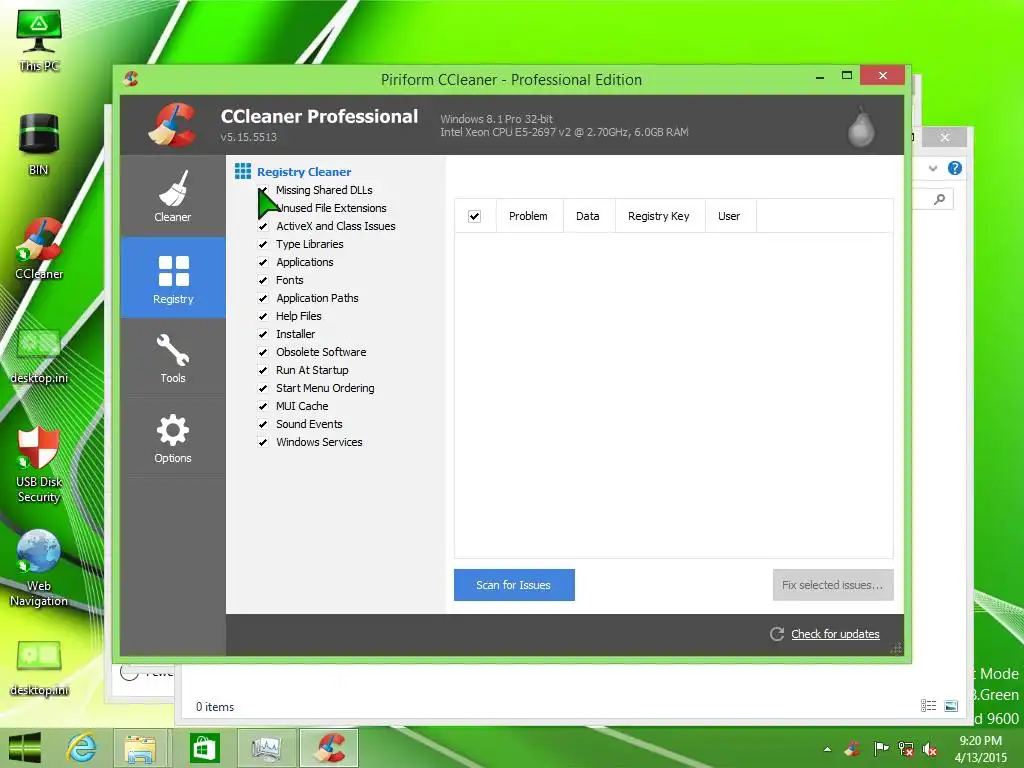This screenshot has height=768, width=1024.
Task: Uncheck the Fonts checkbox
Action: (x=263, y=280)
